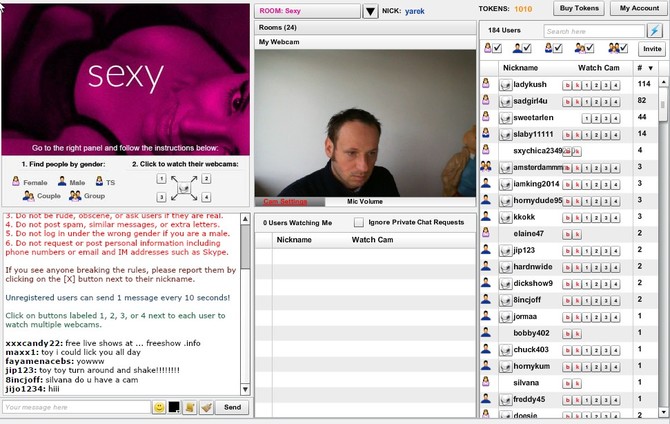
Task: Click the b button for ladykush
Action: pyautogui.click(x=567, y=85)
